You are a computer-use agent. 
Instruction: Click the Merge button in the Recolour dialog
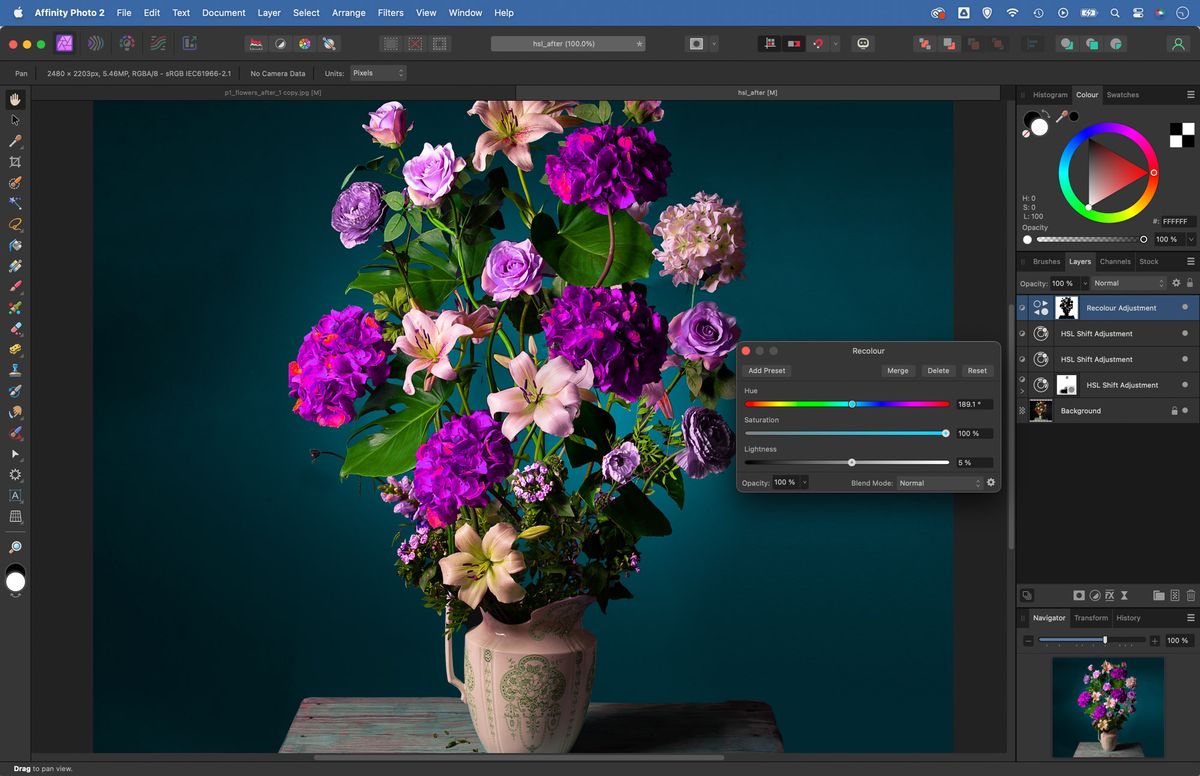(x=897, y=371)
